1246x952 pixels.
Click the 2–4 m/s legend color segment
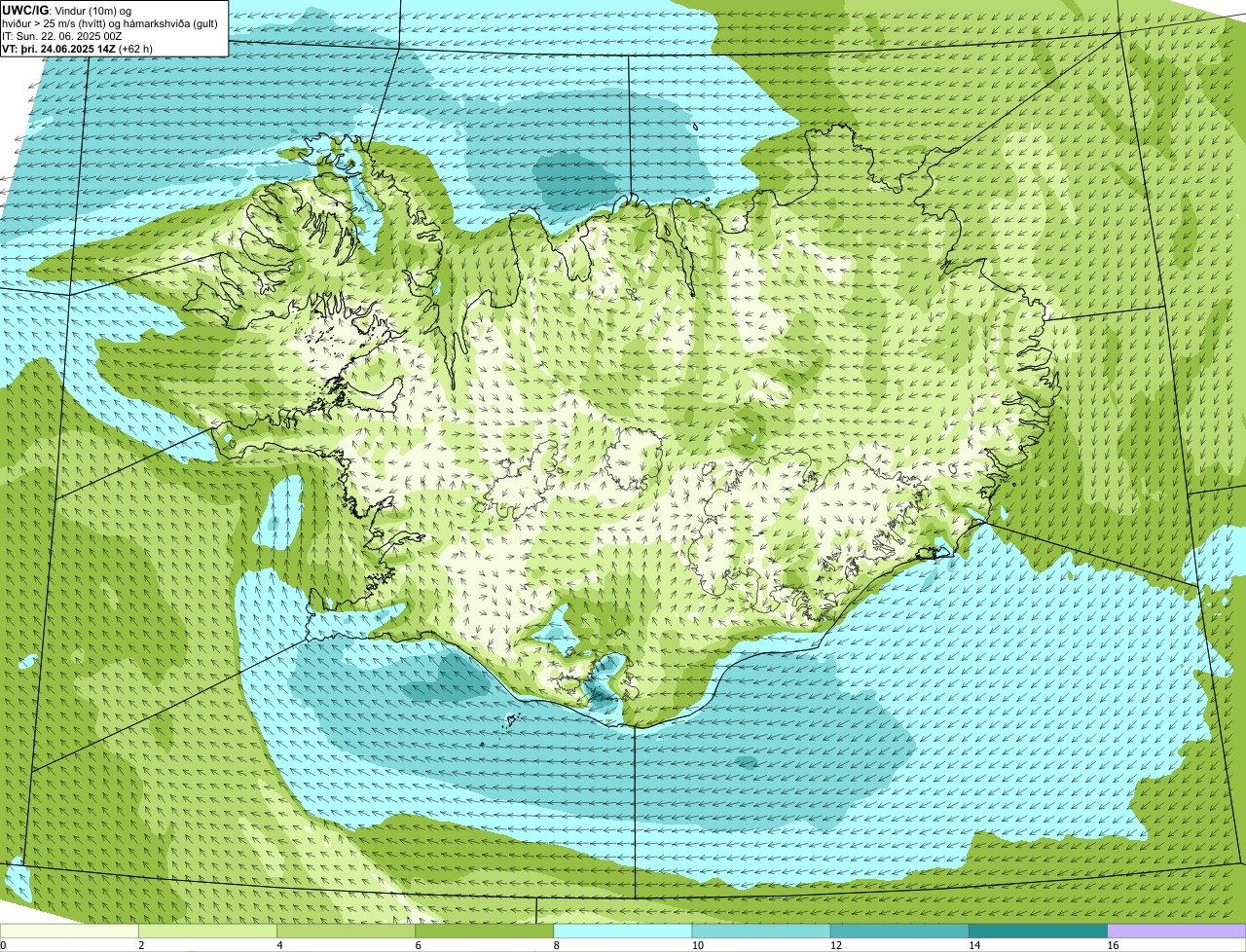[x=207, y=931]
